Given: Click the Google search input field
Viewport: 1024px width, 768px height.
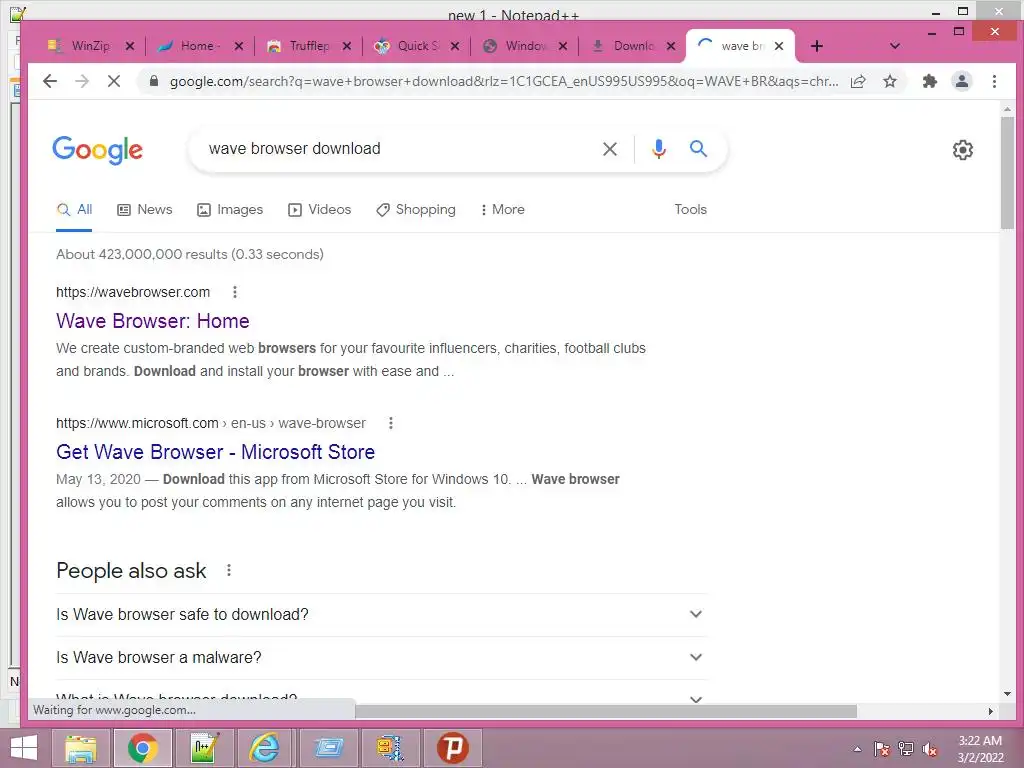Looking at the screenshot, I should click(398, 149).
